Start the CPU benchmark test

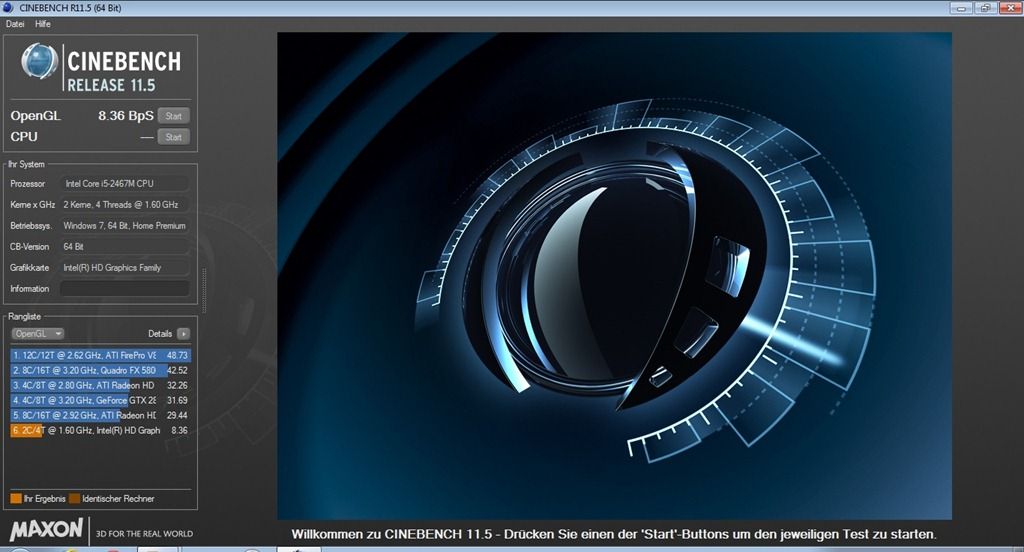pos(174,137)
